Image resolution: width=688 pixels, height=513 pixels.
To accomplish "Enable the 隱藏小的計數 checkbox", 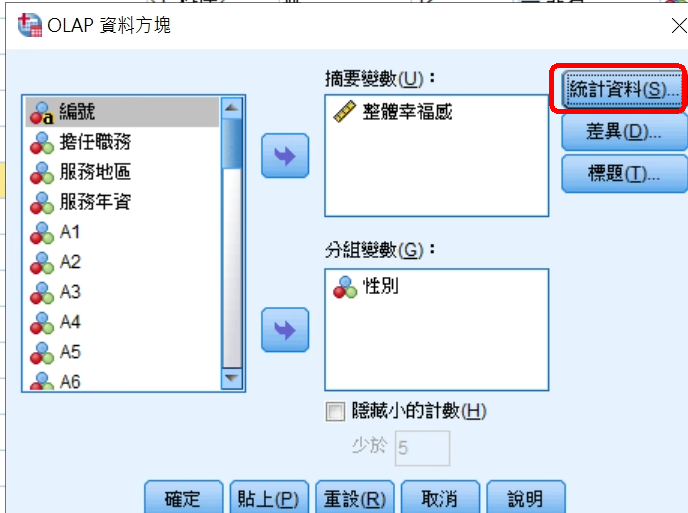I will click(x=335, y=412).
